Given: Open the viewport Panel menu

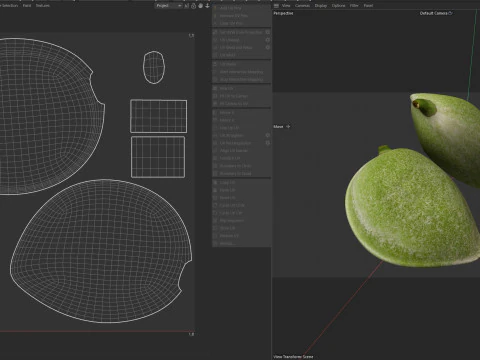Looking at the screenshot, I should point(368,6).
